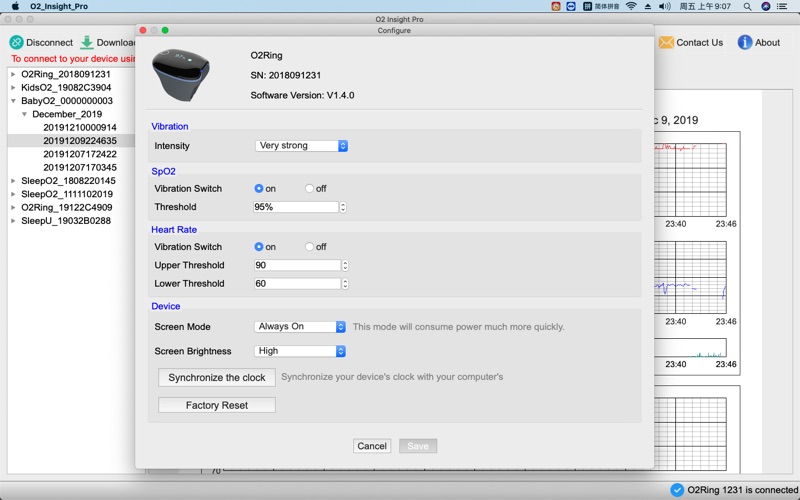Select record 20191209224635

click(x=80, y=140)
